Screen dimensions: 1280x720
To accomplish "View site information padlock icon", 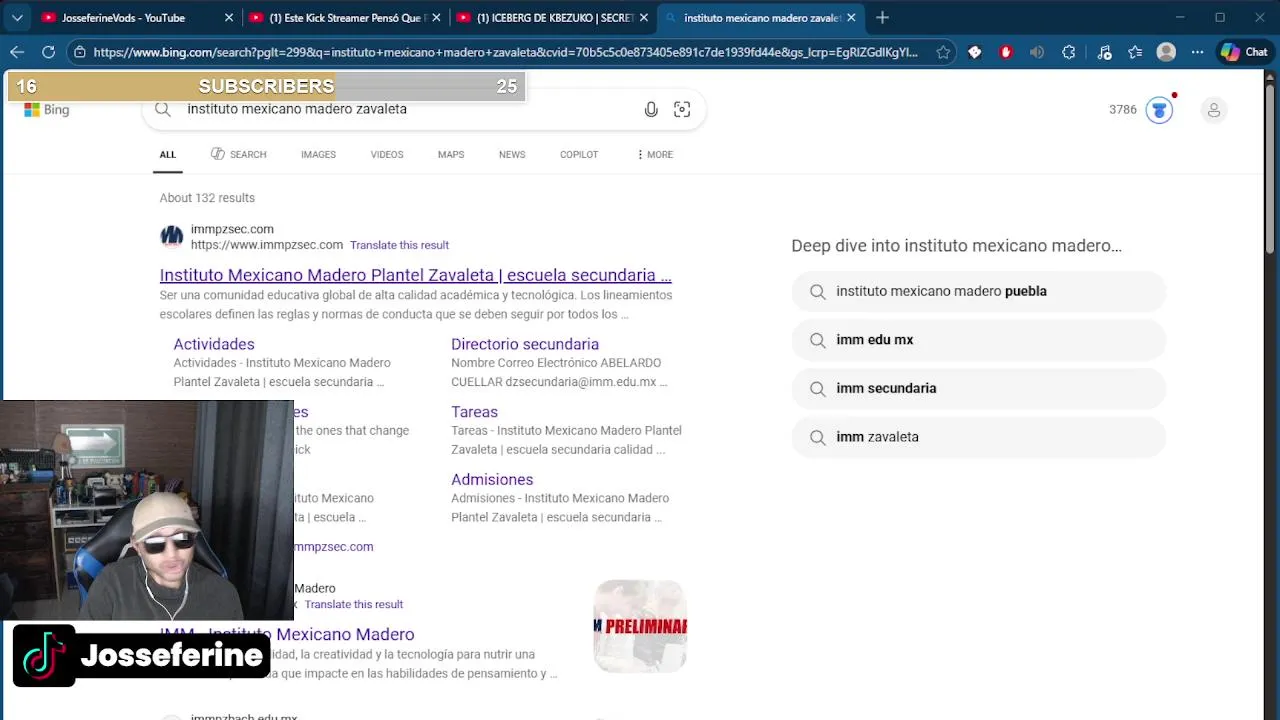I will (x=79, y=52).
